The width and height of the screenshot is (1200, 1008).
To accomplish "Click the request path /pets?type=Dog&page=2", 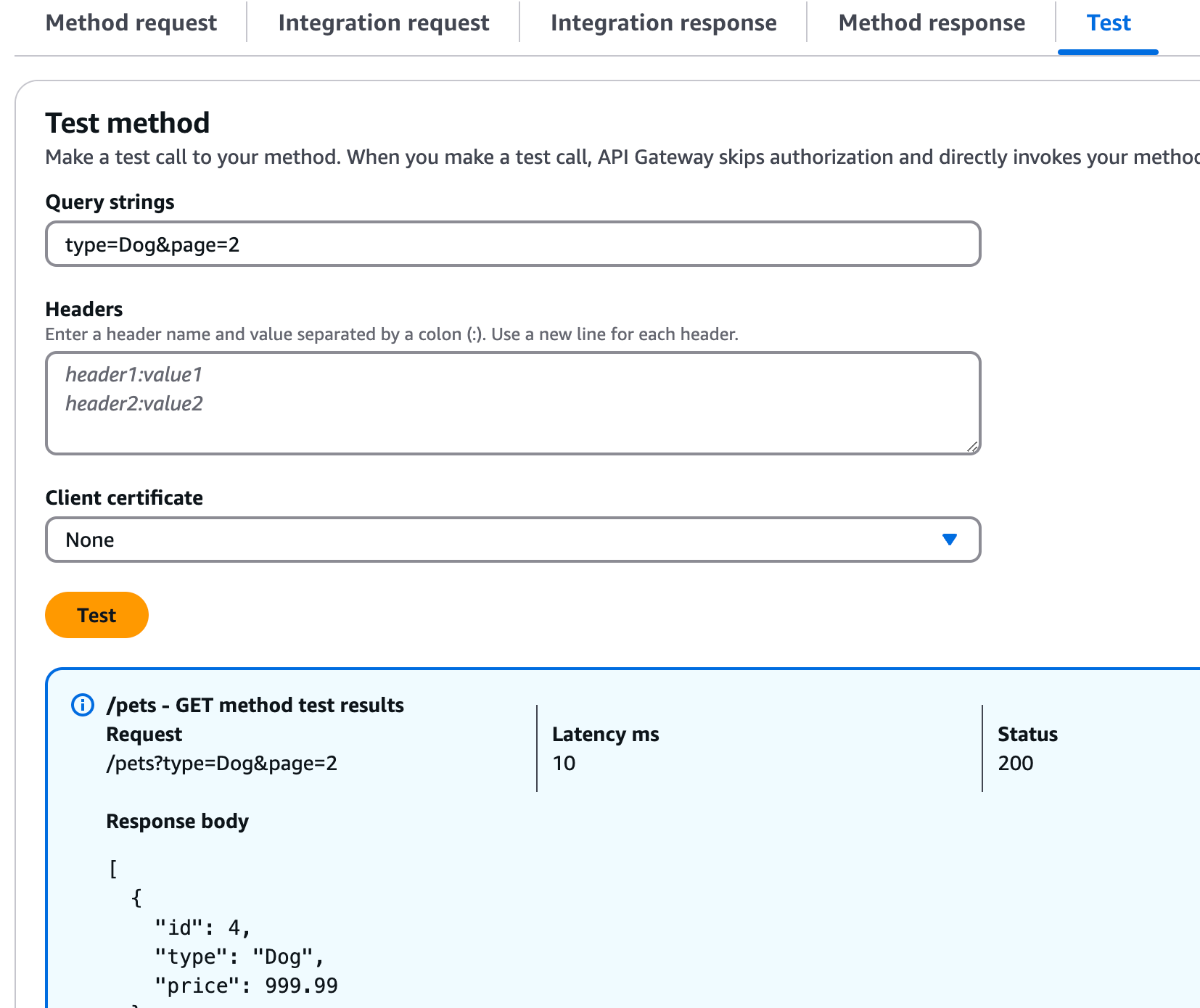I will (222, 763).
